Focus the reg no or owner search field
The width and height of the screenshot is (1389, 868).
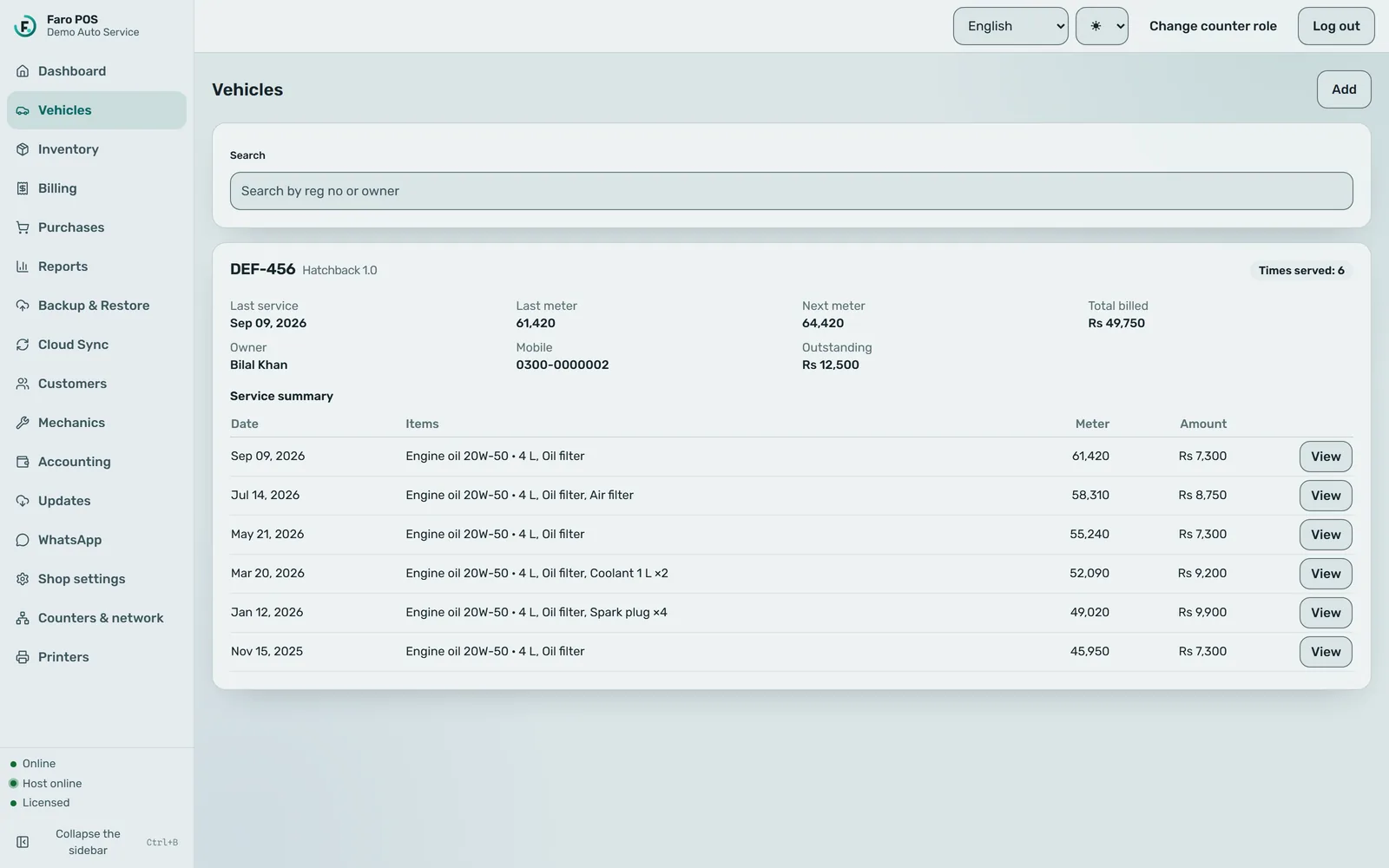(791, 191)
